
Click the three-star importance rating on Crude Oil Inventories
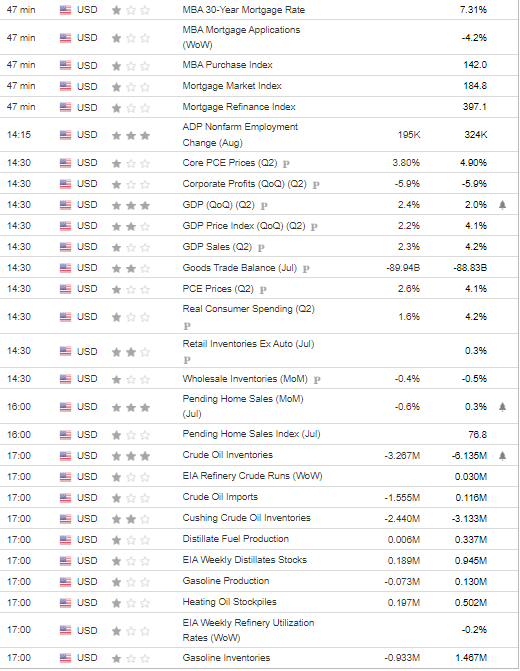point(131,456)
